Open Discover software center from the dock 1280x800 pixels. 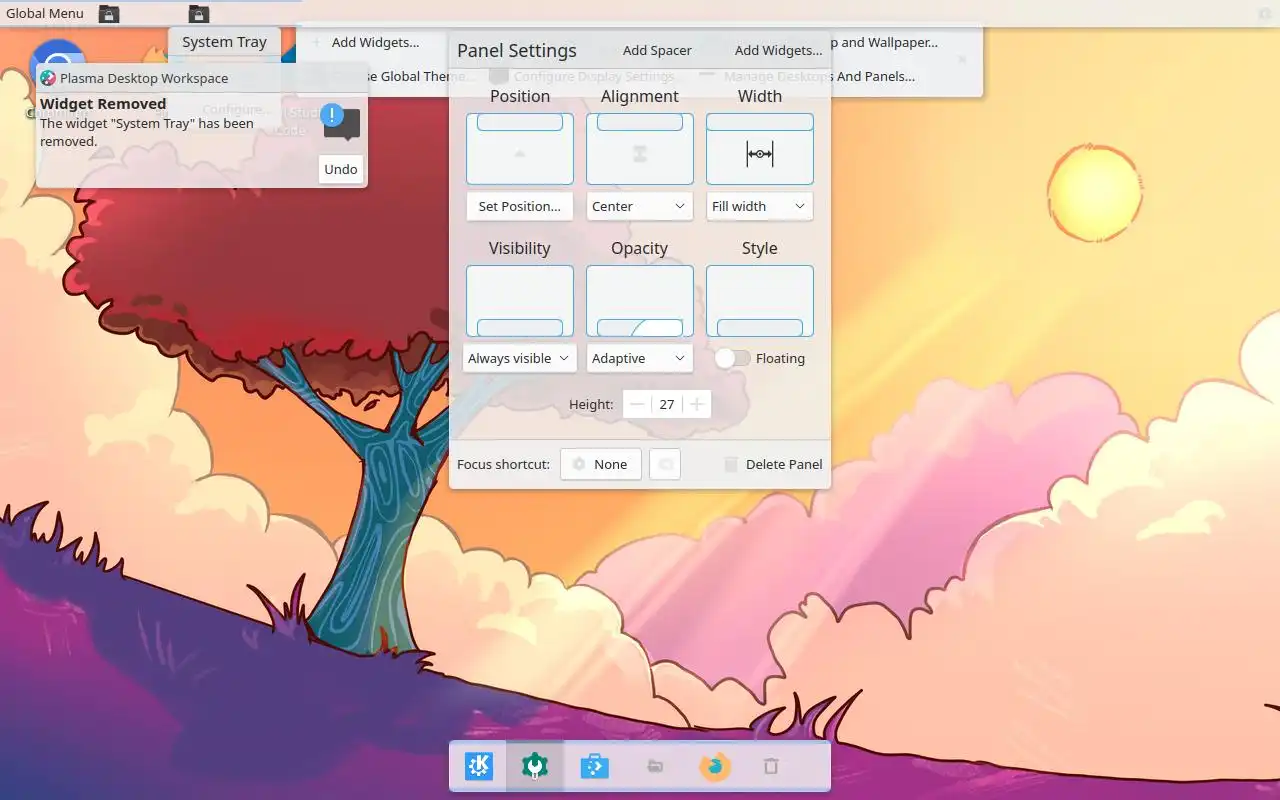[x=595, y=767]
